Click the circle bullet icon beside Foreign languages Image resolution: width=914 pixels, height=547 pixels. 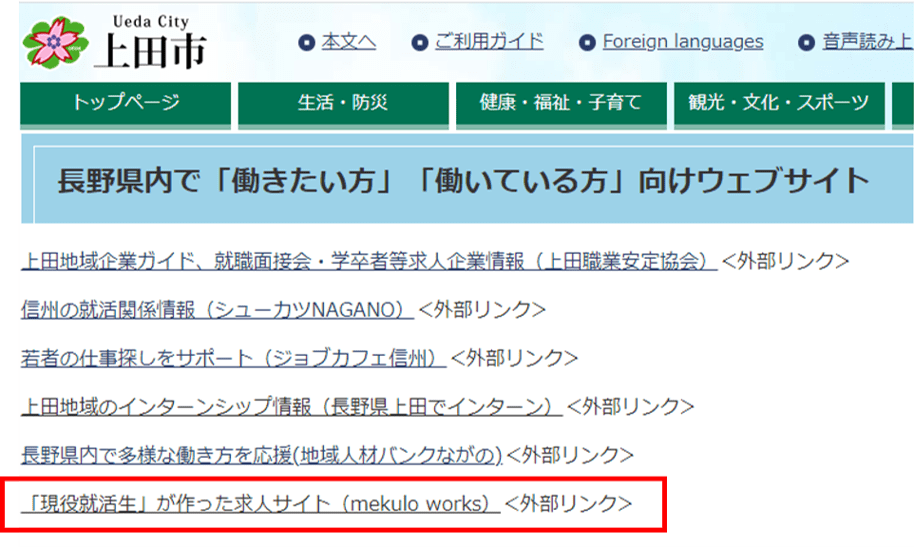click(588, 42)
